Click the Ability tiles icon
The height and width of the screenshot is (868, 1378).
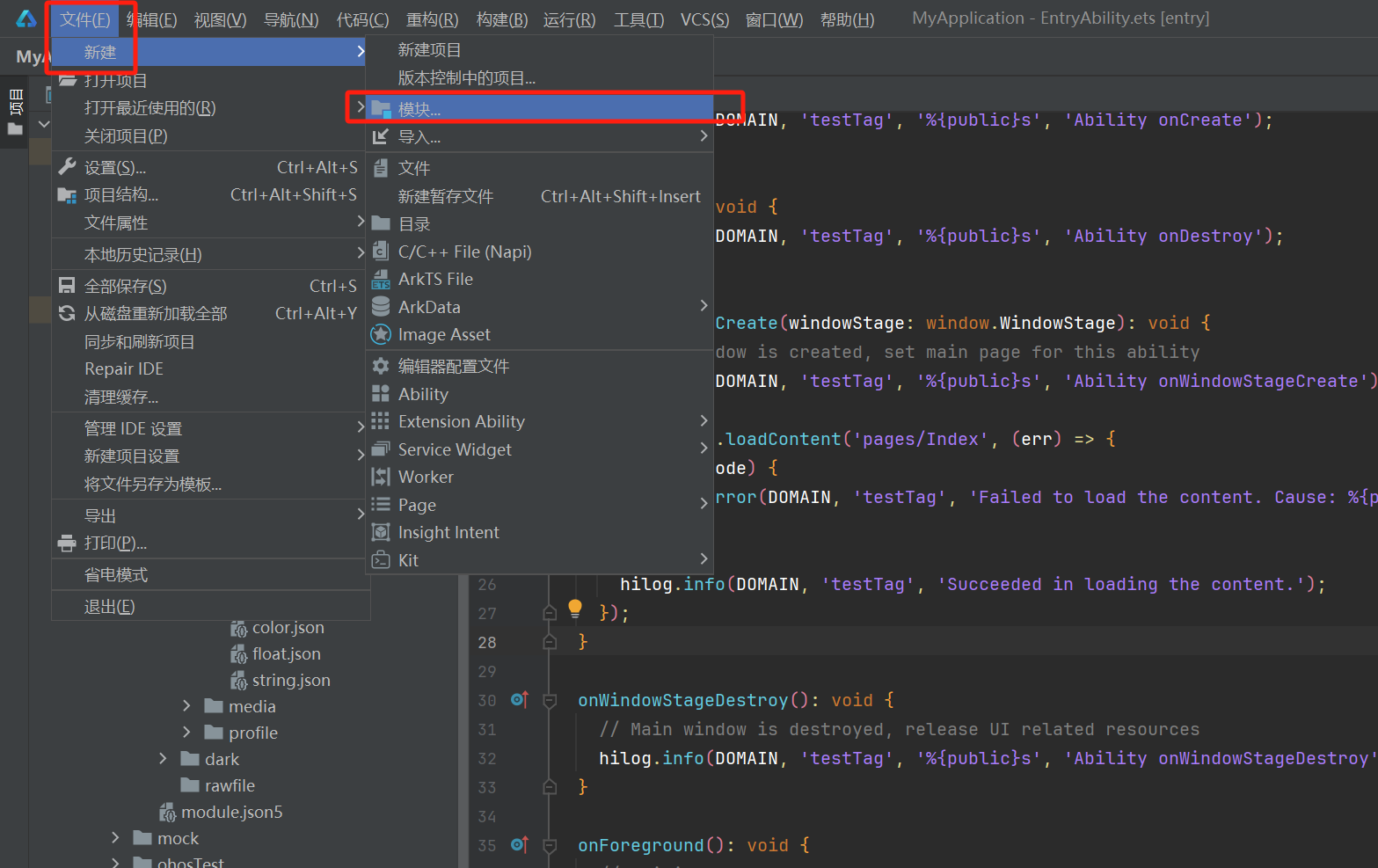[x=381, y=394]
